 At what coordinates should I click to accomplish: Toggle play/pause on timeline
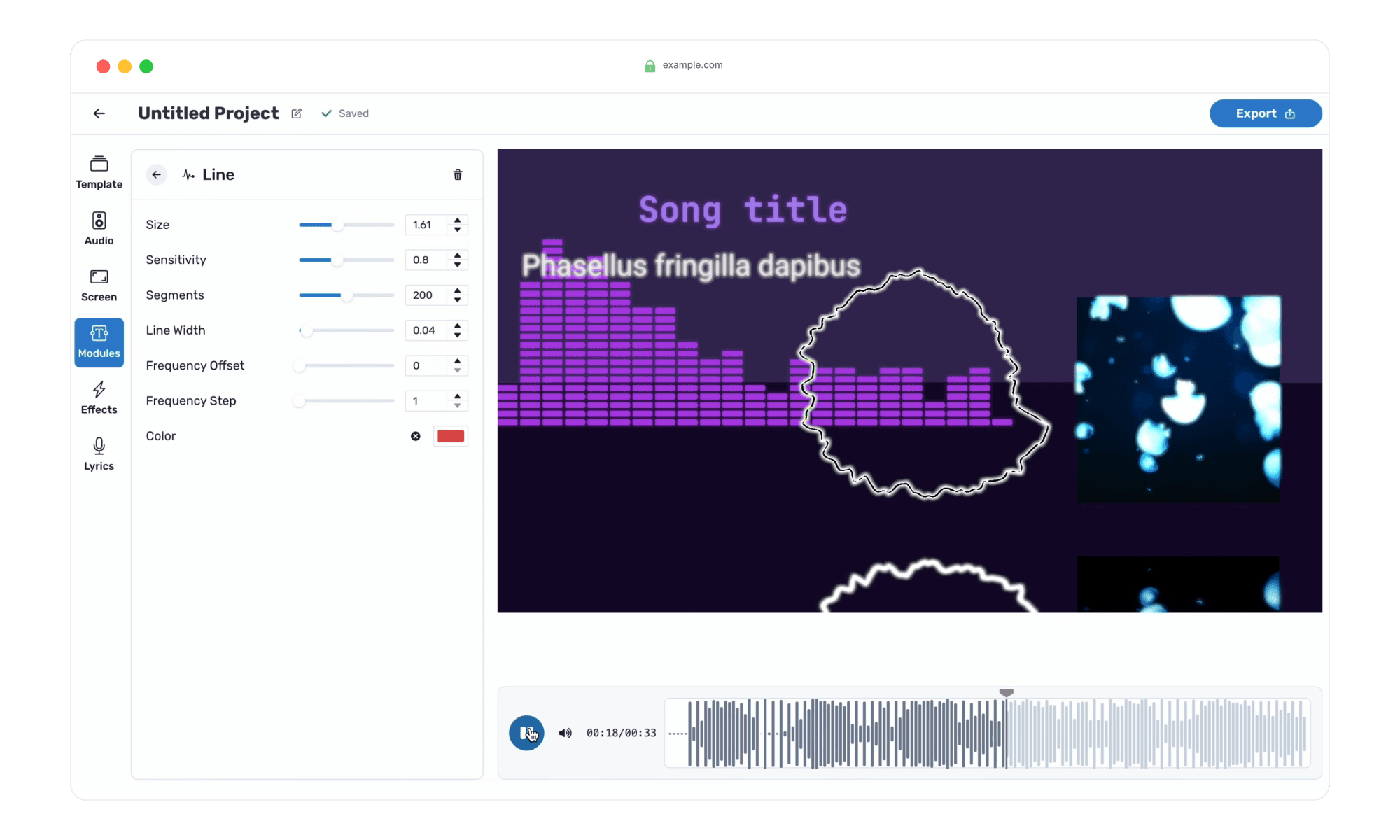527,733
